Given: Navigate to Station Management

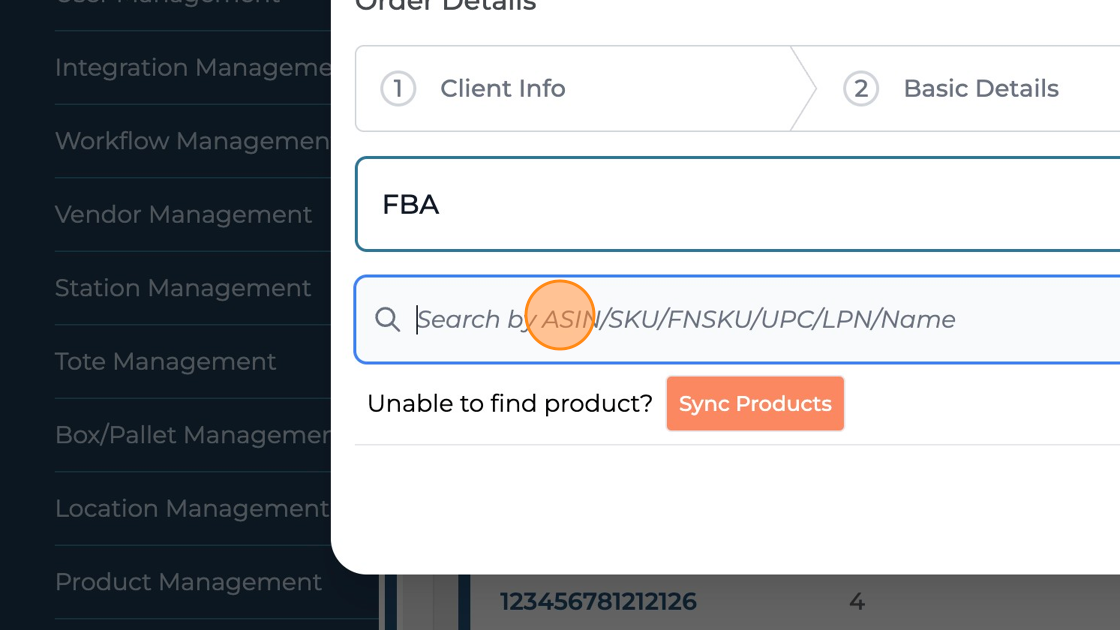Looking at the screenshot, I should pos(183,288).
